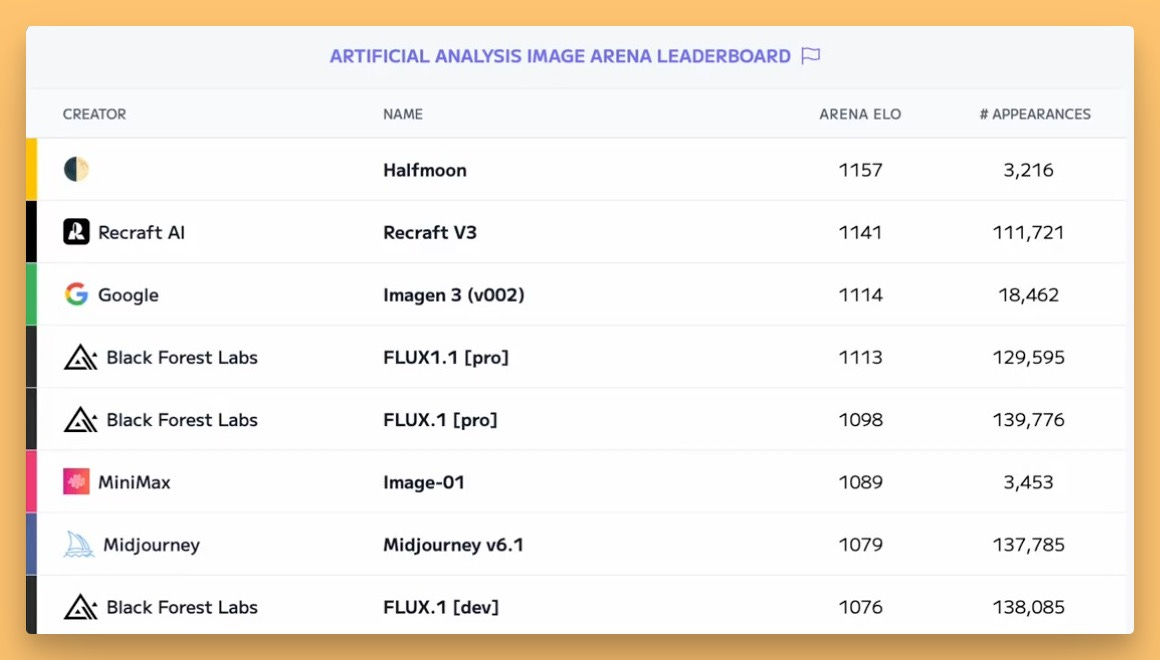The image size is (1160, 660).
Task: Select the Midjourney v6.1 model name
Action: pos(453,545)
